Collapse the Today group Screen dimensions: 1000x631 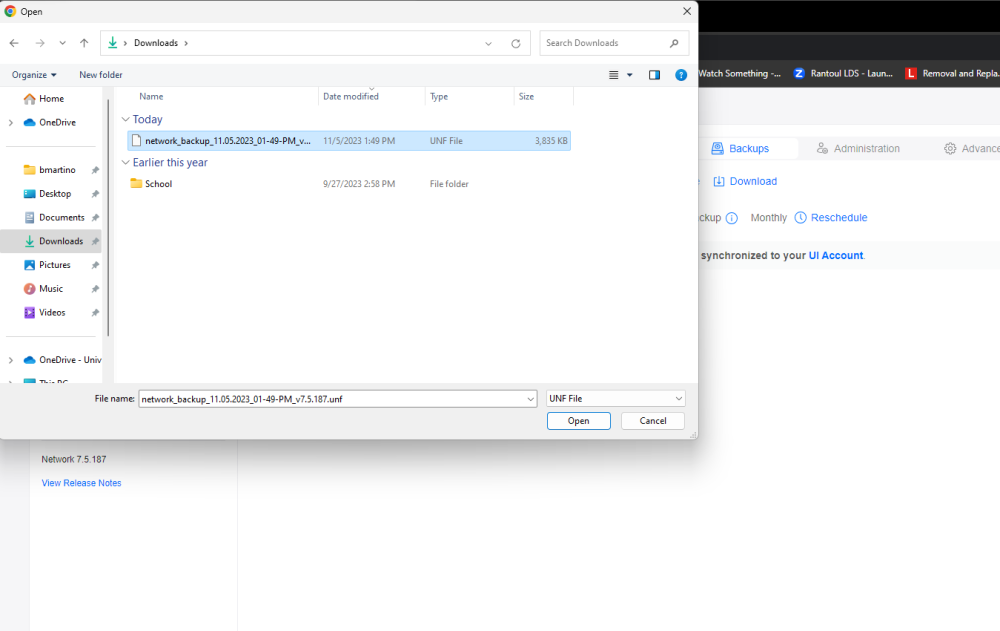pyautogui.click(x=126, y=119)
